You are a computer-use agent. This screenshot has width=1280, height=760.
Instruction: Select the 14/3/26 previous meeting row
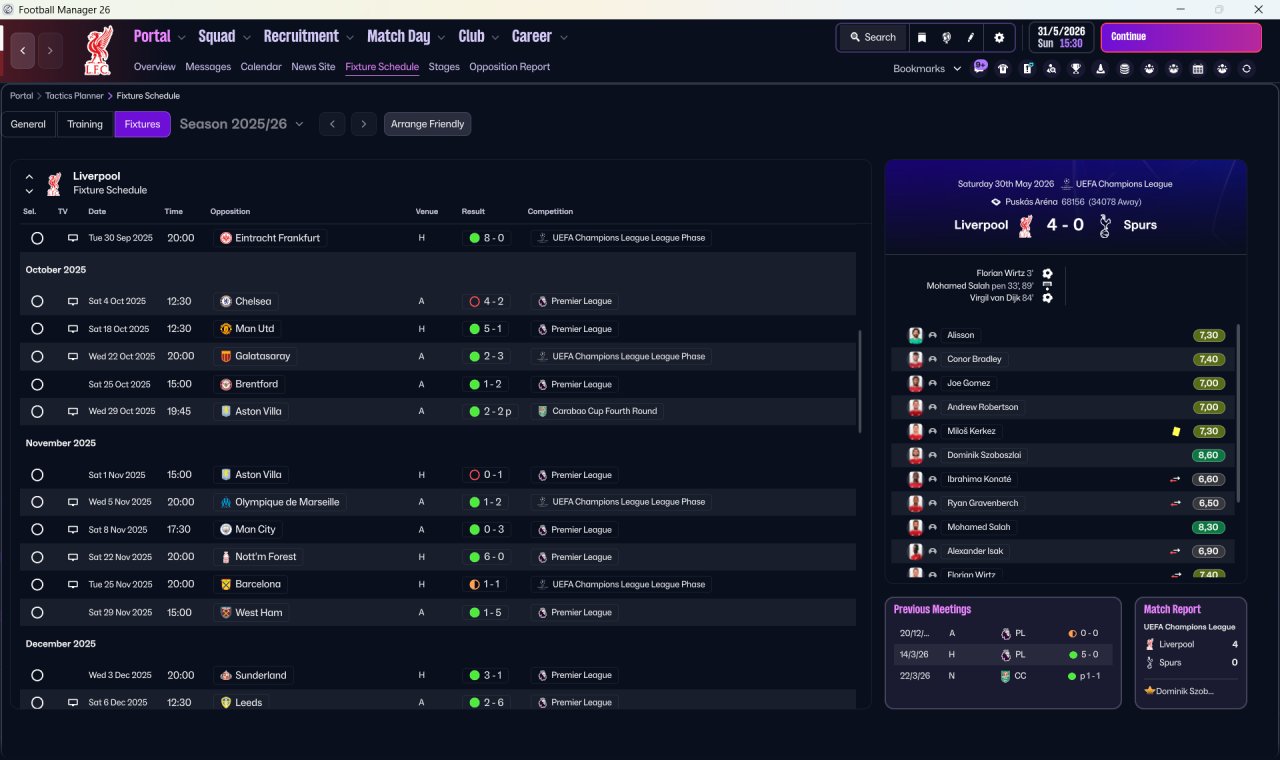tap(1003, 654)
